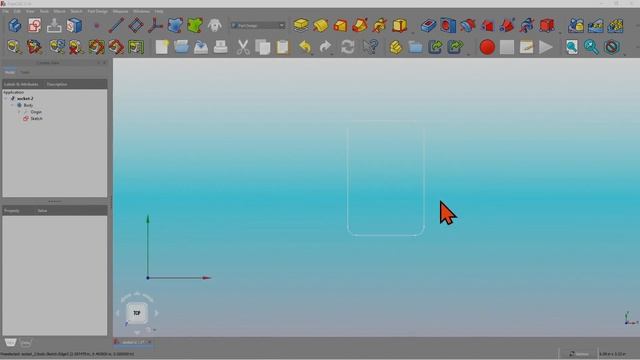Click navigation cube up arrow
This screenshot has width=640, height=360.
point(137,293)
